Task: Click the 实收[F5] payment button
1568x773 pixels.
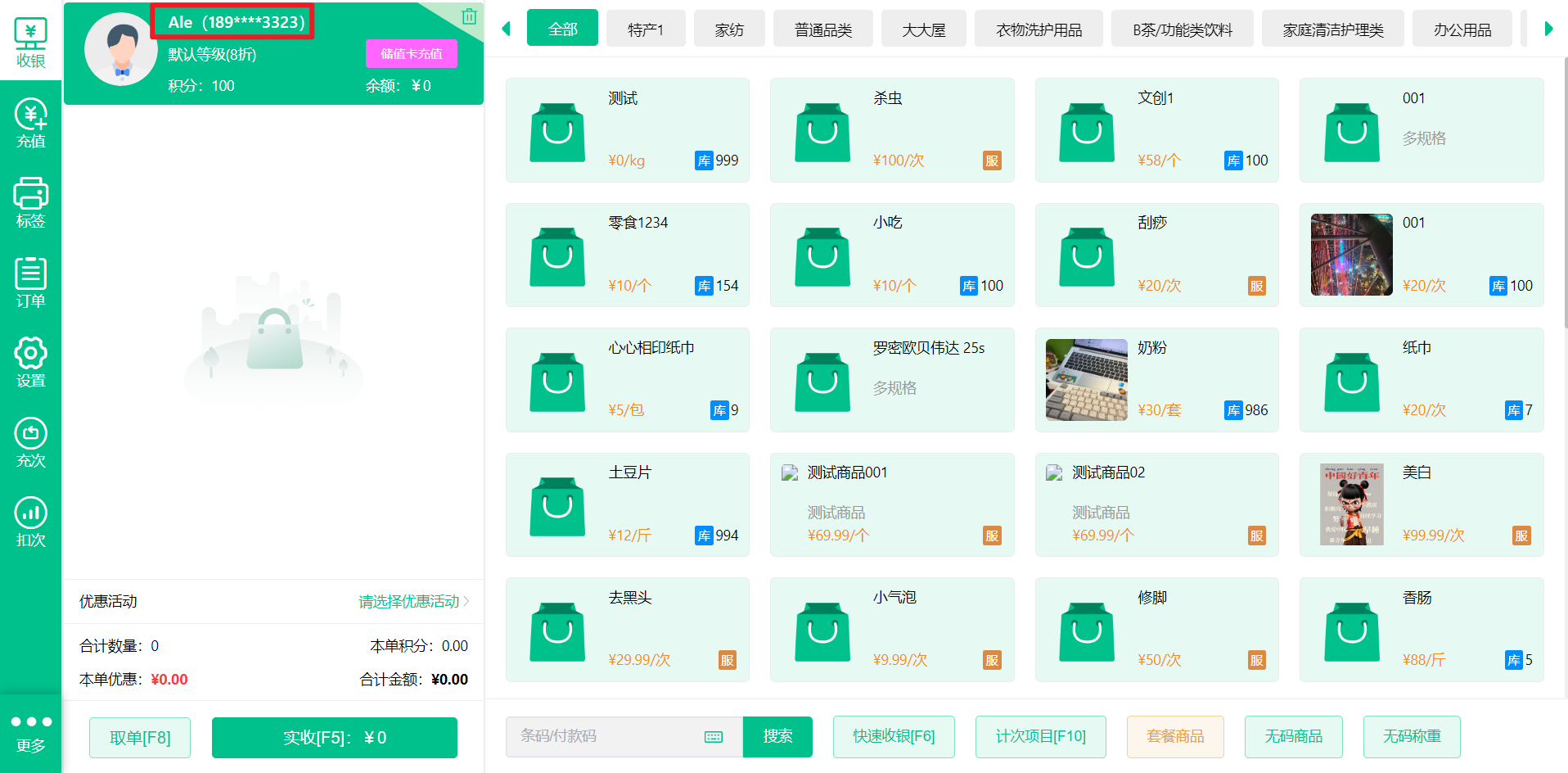Action: (335, 738)
